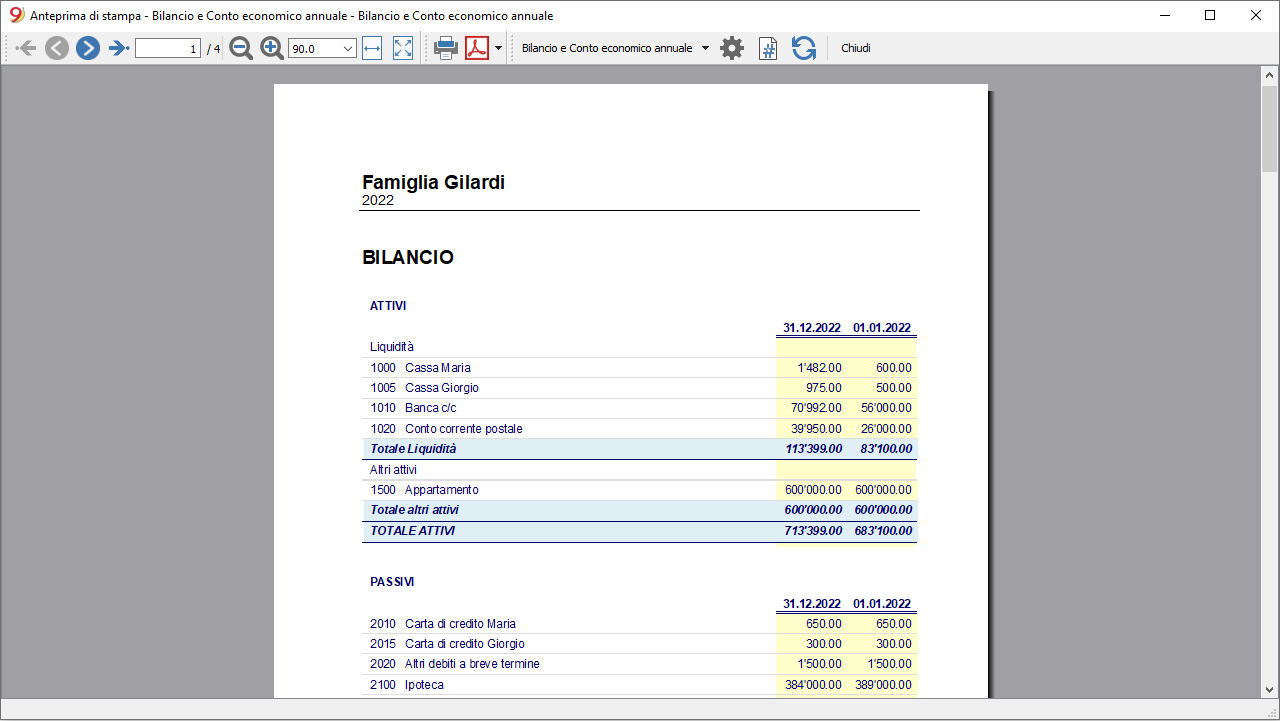Image resolution: width=1280 pixels, height=721 pixels.
Task: Fit page to width icon
Action: [372, 48]
